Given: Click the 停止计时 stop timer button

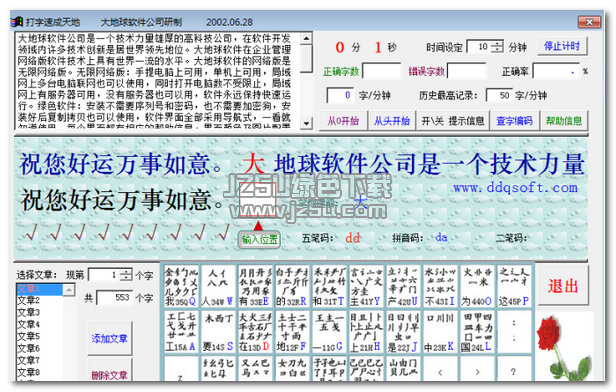Looking at the screenshot, I should click(562, 46).
